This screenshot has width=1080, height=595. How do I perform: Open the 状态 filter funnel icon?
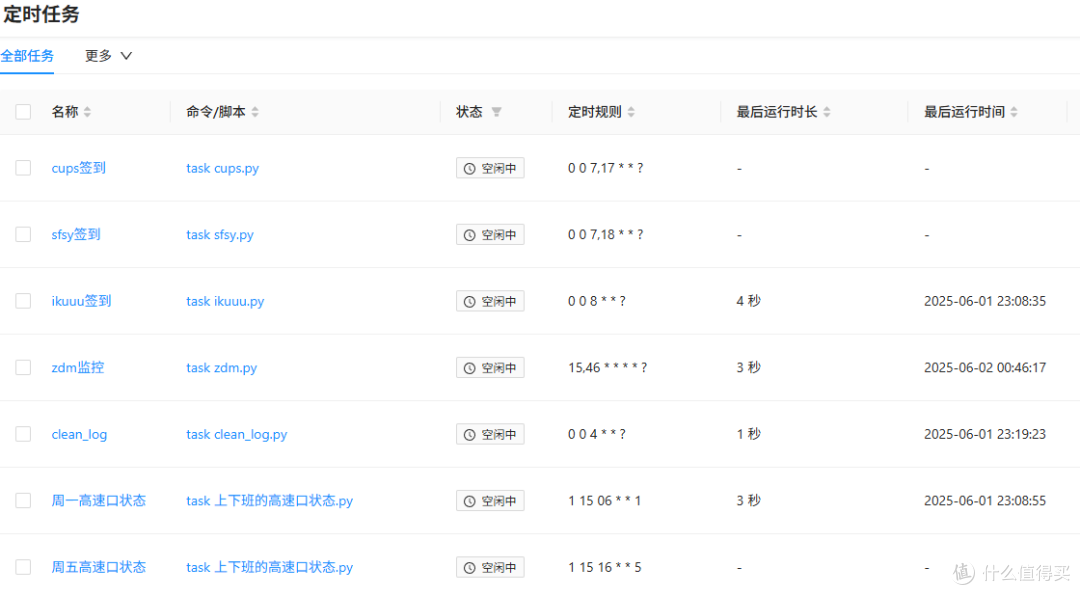point(496,112)
